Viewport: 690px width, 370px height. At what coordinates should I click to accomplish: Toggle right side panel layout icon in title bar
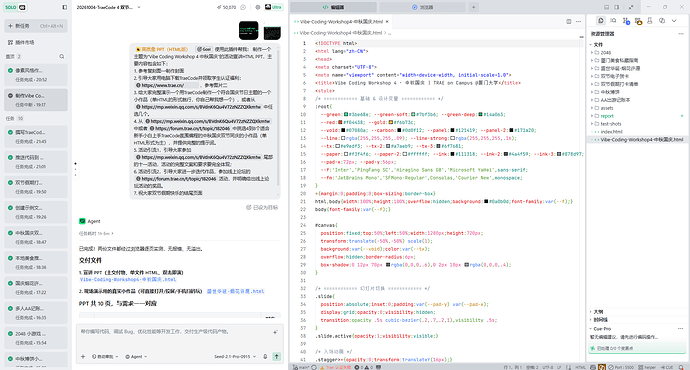pos(617,7)
